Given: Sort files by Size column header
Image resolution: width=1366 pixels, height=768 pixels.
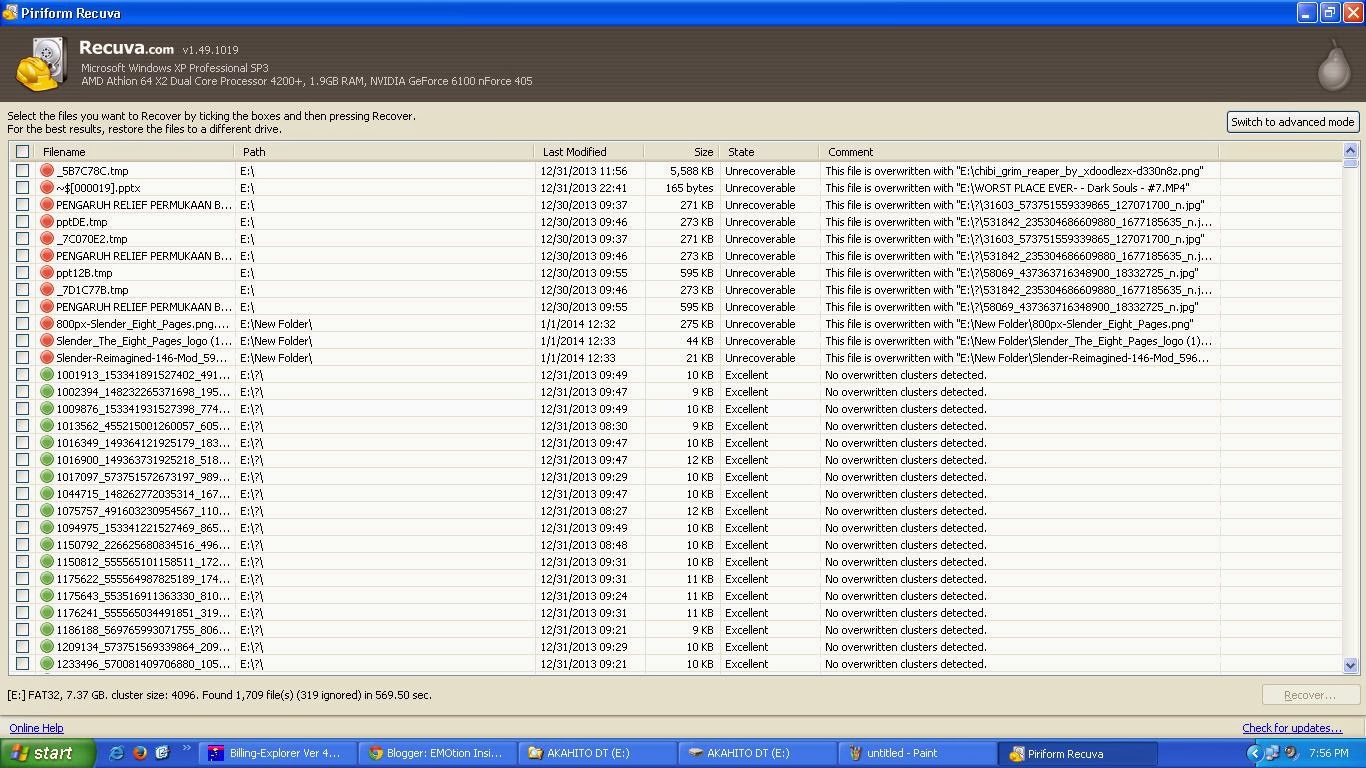Looking at the screenshot, I should pos(681,152).
